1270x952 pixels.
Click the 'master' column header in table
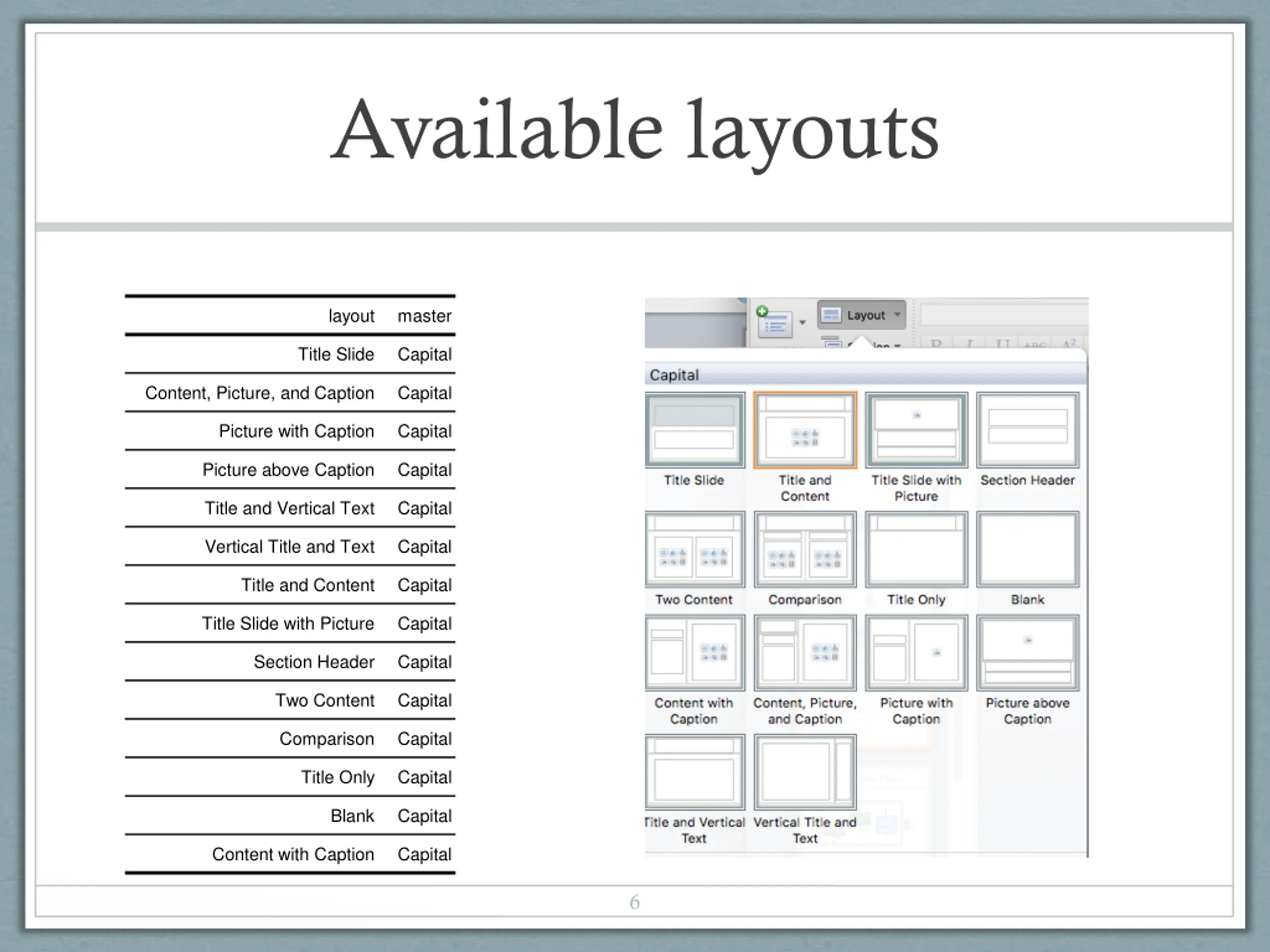(x=425, y=316)
